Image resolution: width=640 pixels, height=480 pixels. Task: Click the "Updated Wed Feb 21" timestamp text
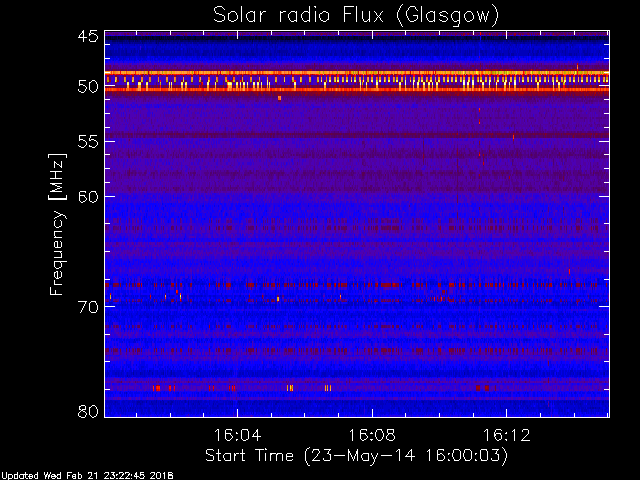click(87, 476)
